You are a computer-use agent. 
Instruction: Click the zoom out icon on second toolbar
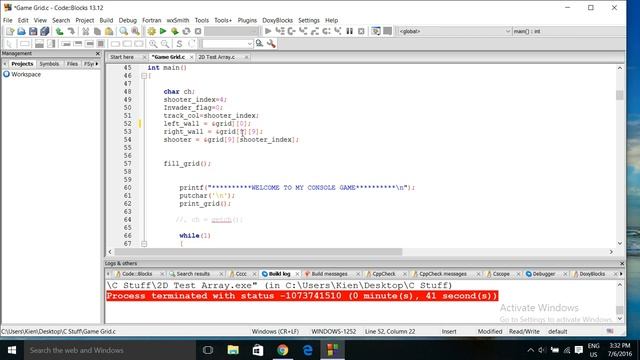coord(165,44)
